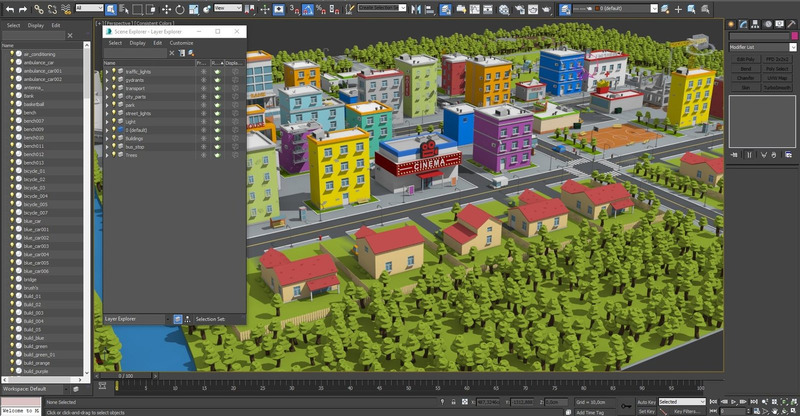The height and width of the screenshot is (416, 800).
Task: Toggle renderable teapot for city_parts layer
Action: (x=217, y=96)
